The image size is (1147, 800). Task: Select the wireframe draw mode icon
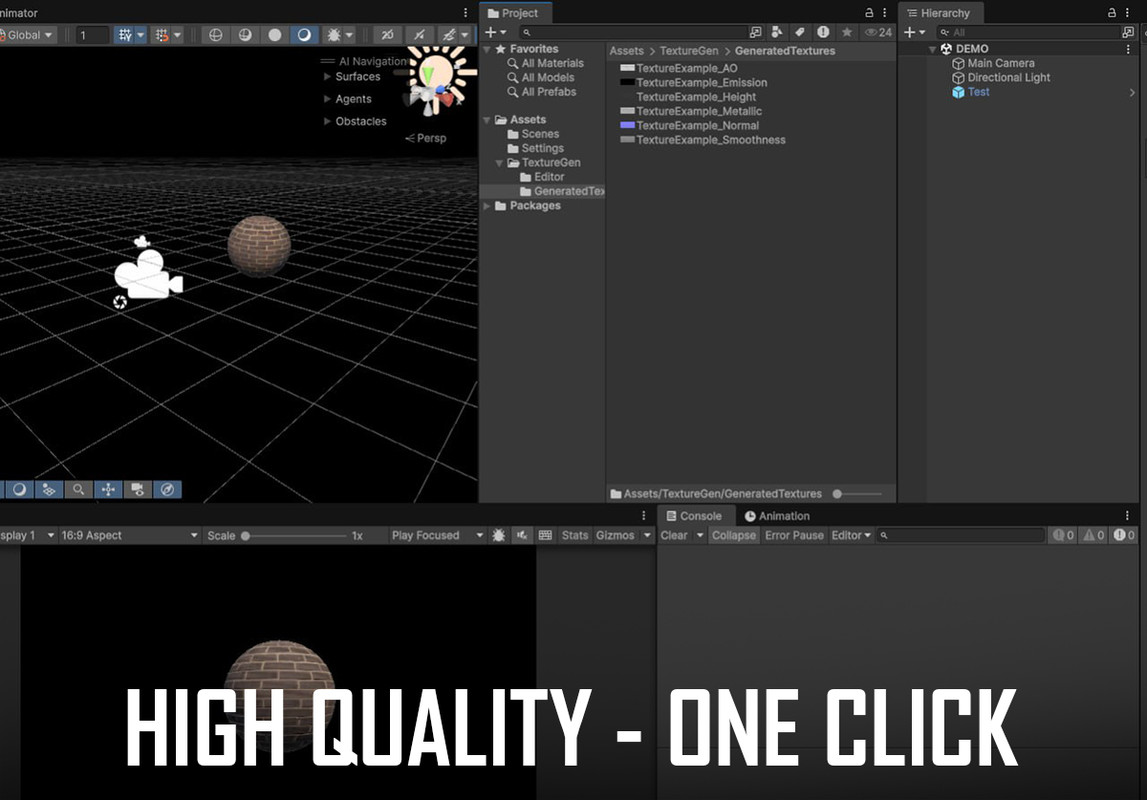pyautogui.click(x=214, y=35)
